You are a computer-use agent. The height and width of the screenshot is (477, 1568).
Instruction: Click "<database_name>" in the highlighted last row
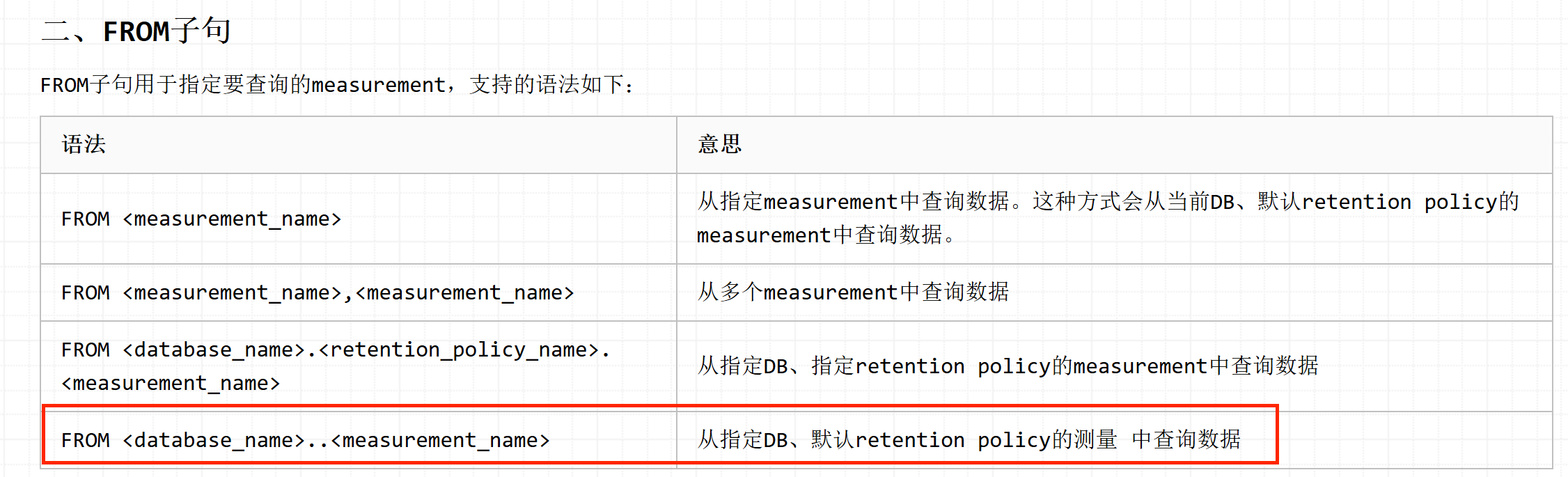(214, 440)
